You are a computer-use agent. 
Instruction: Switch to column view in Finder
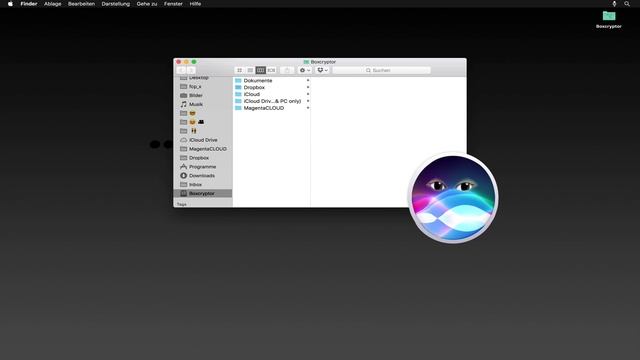coord(260,70)
